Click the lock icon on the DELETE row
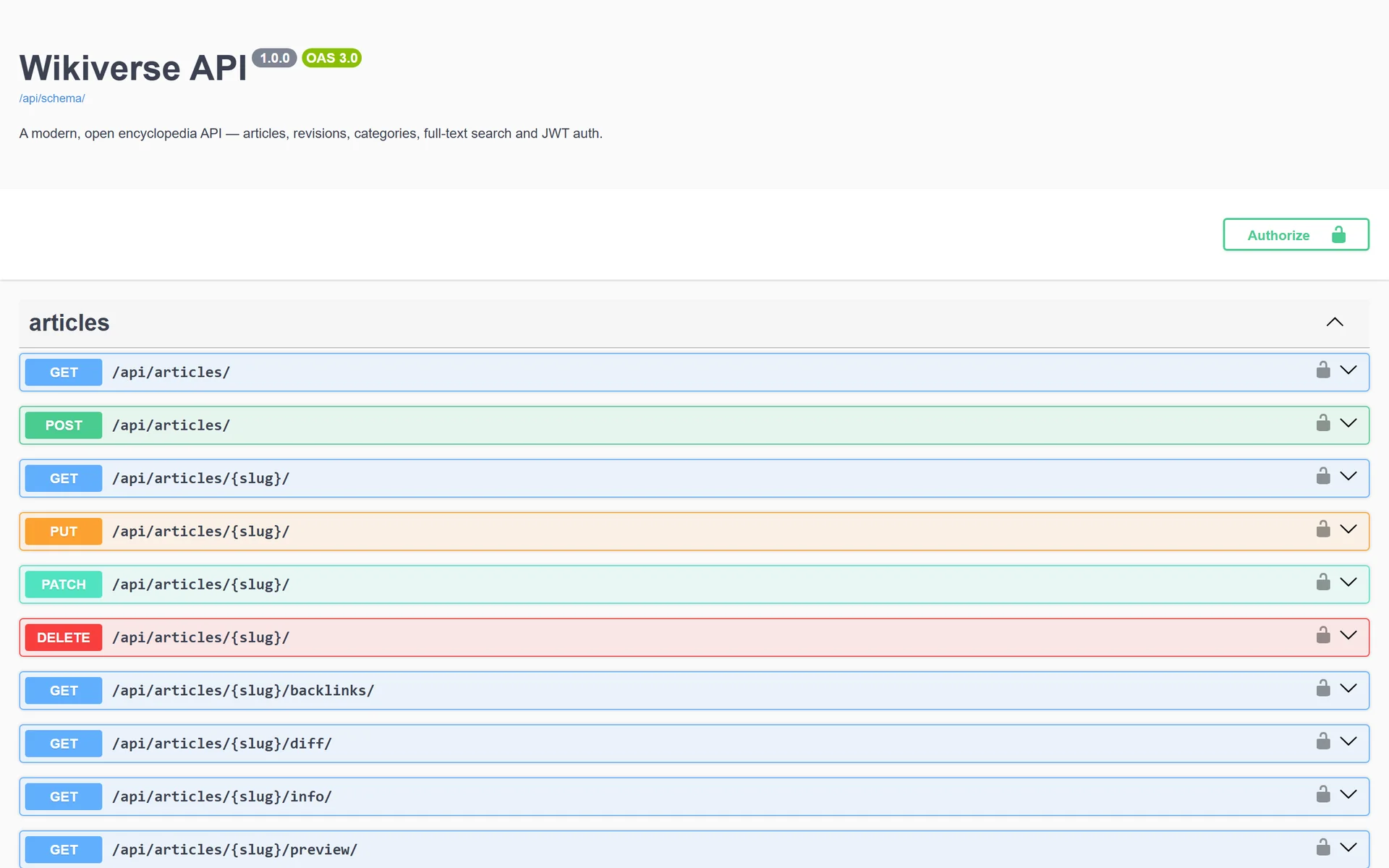Image resolution: width=1389 pixels, height=868 pixels. pos(1323,635)
